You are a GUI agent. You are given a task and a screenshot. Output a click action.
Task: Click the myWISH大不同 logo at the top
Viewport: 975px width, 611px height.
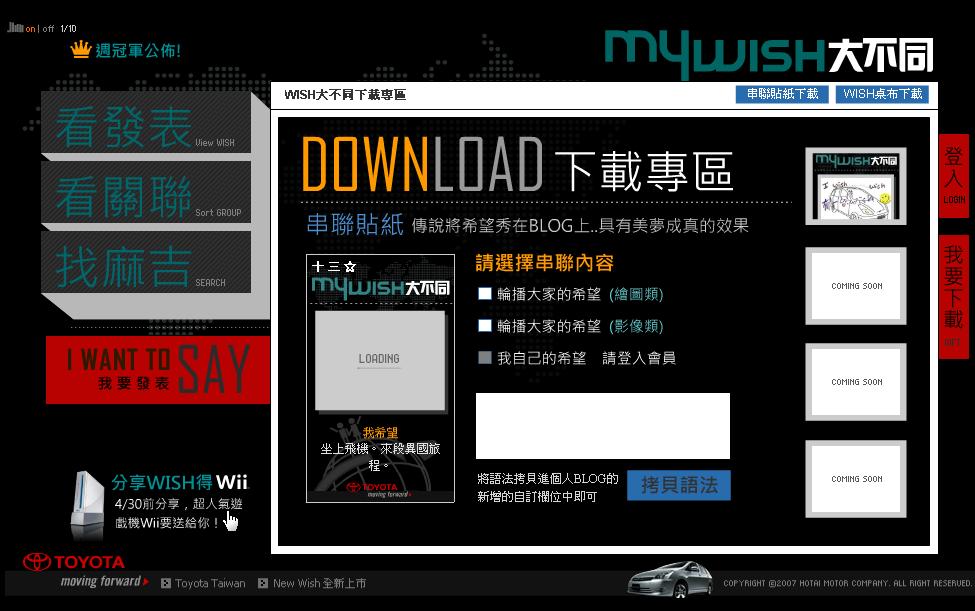pyautogui.click(x=769, y=53)
